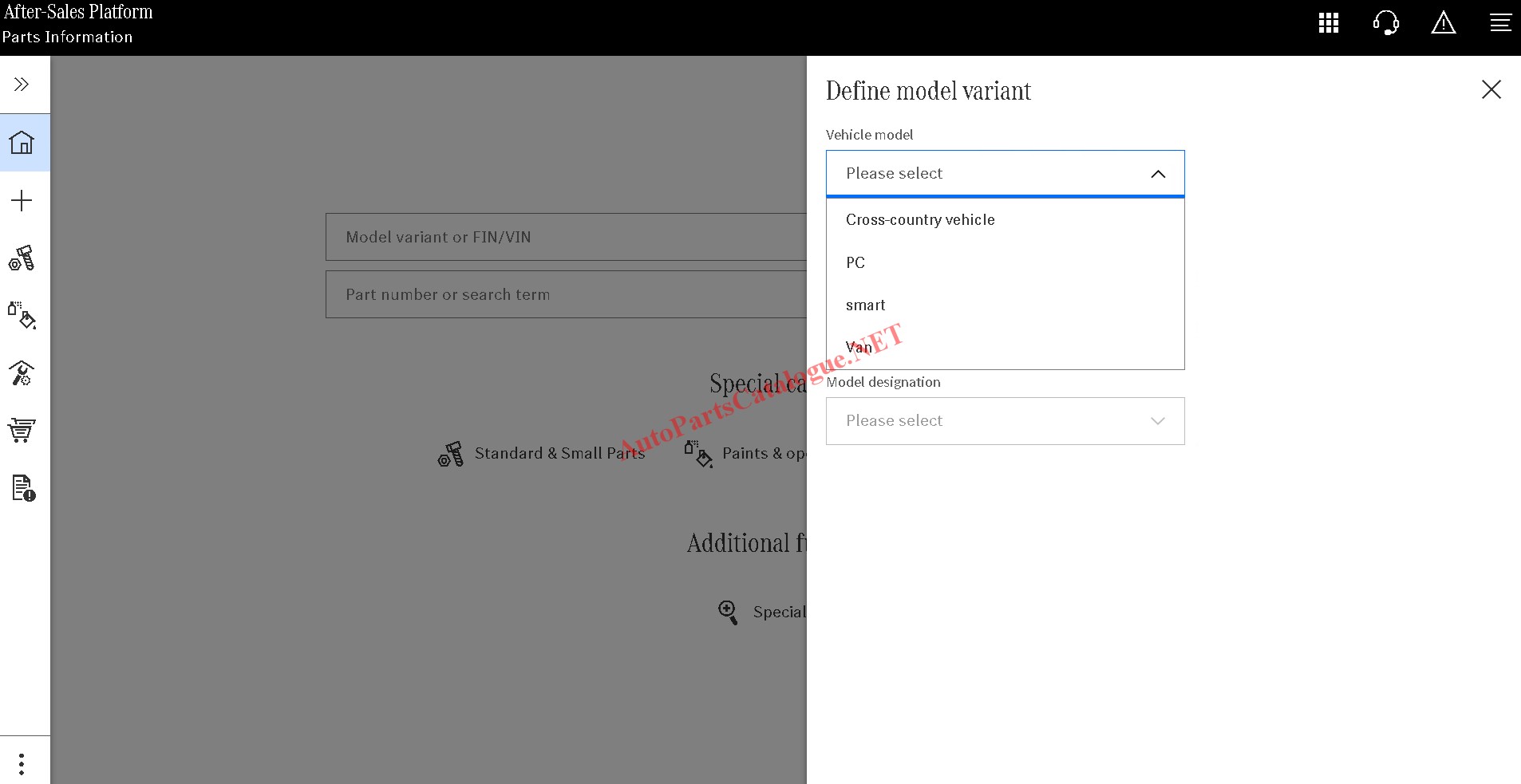The width and height of the screenshot is (1521, 784).
Task: Select smart from vehicle model options
Action: pos(866,305)
